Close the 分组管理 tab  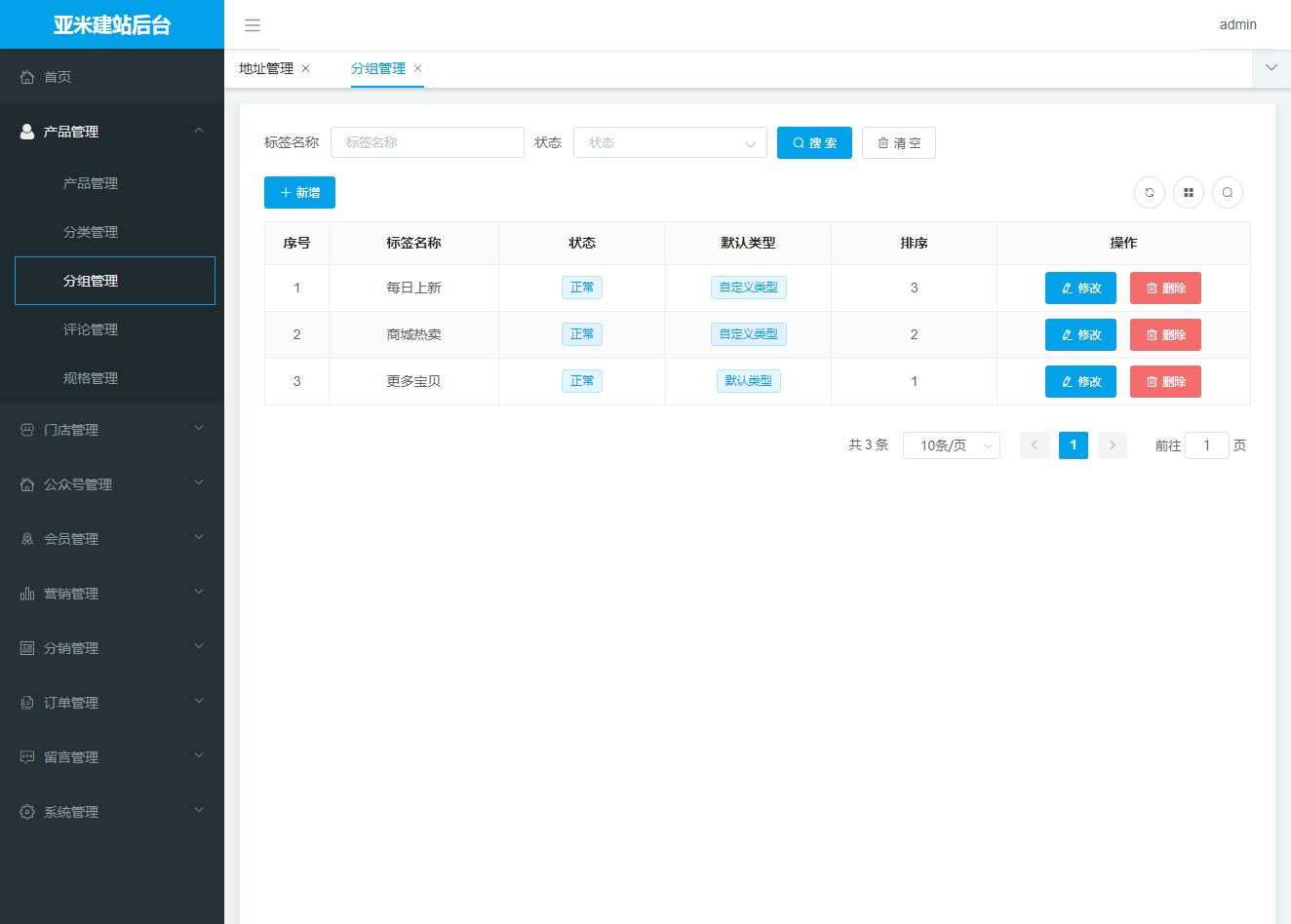[x=417, y=68]
